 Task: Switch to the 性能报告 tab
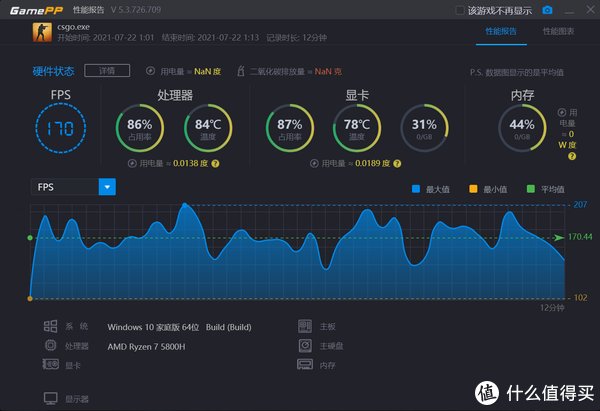(501, 31)
